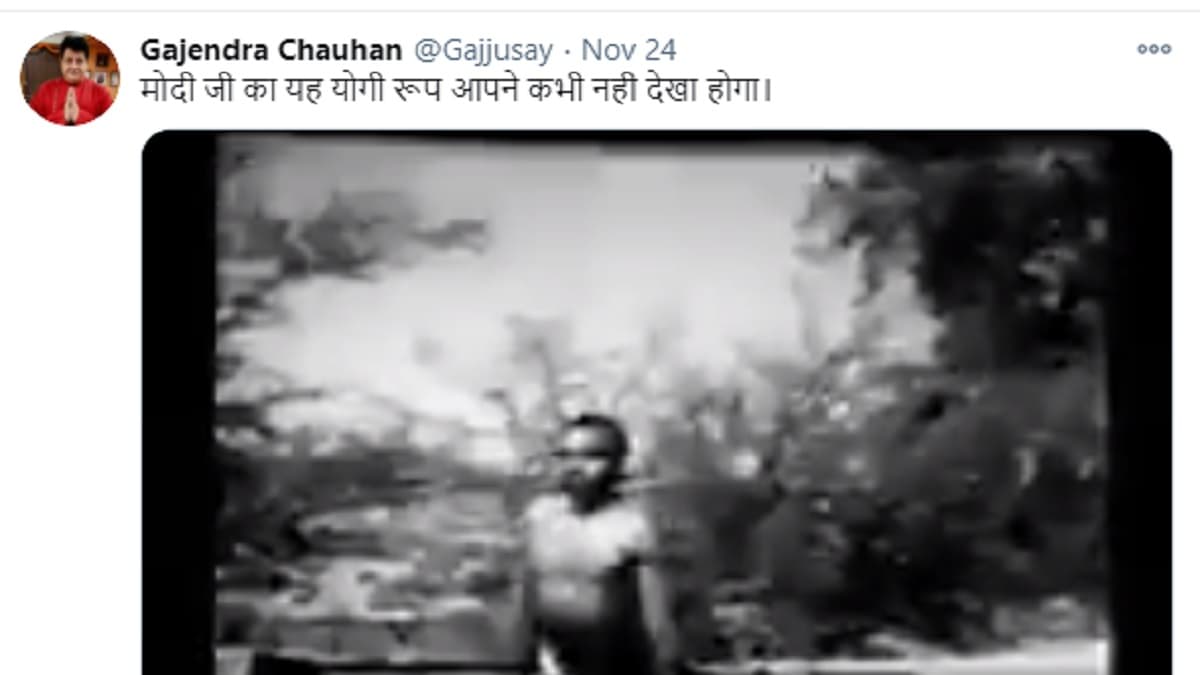Click the right black letterbox bar of video

[1139, 402]
